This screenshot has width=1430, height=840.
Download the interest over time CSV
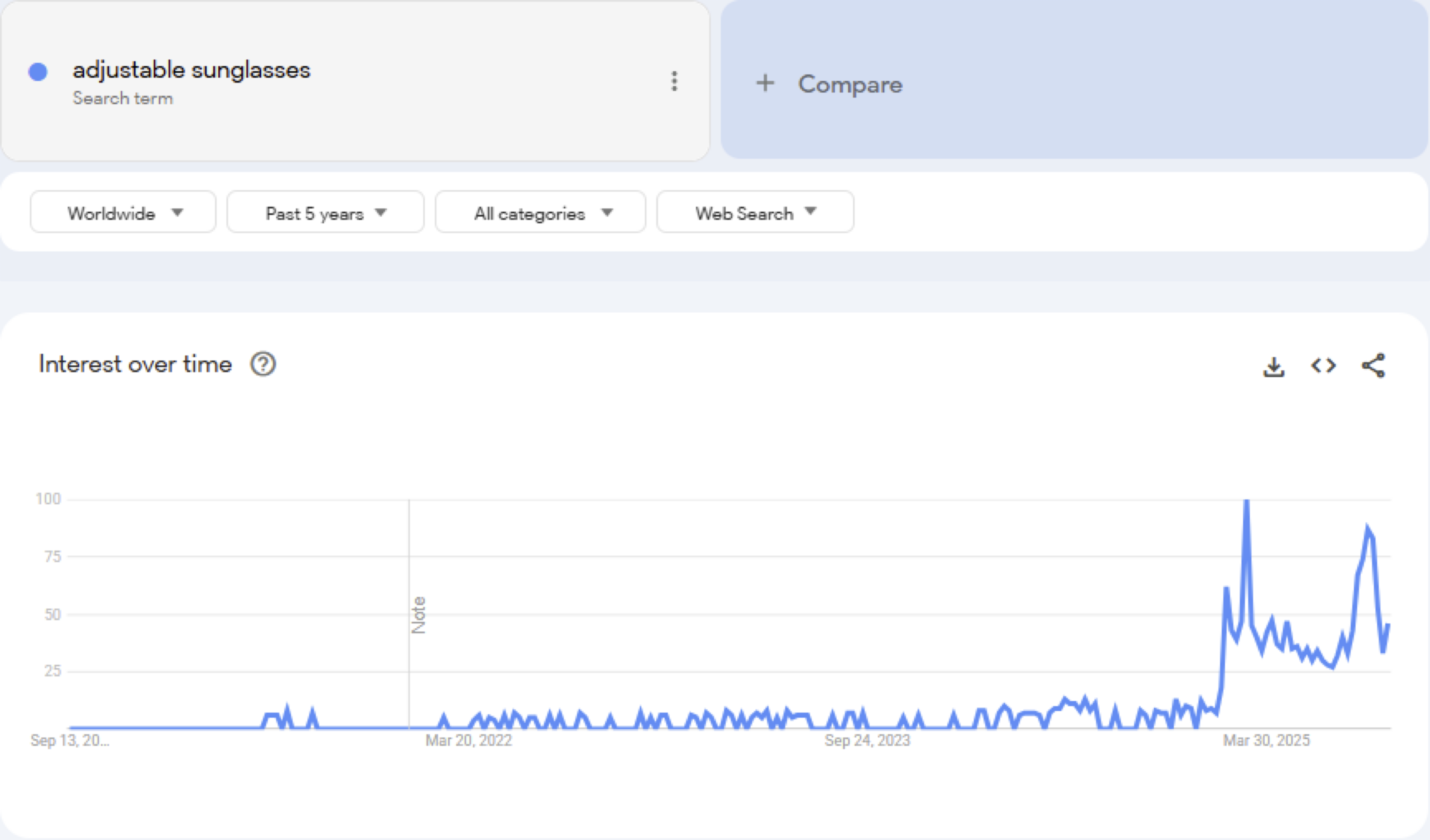1273,366
